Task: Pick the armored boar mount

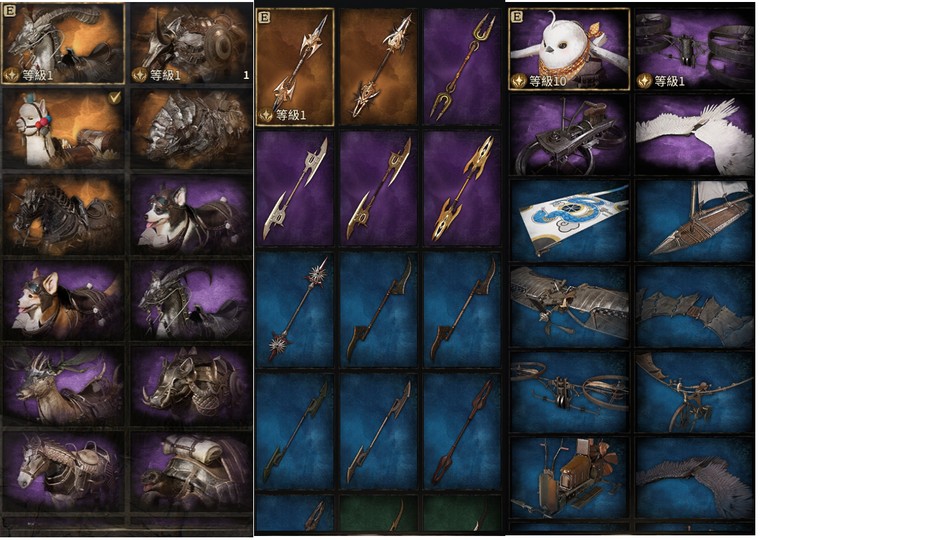Action: pyautogui.click(x=191, y=386)
